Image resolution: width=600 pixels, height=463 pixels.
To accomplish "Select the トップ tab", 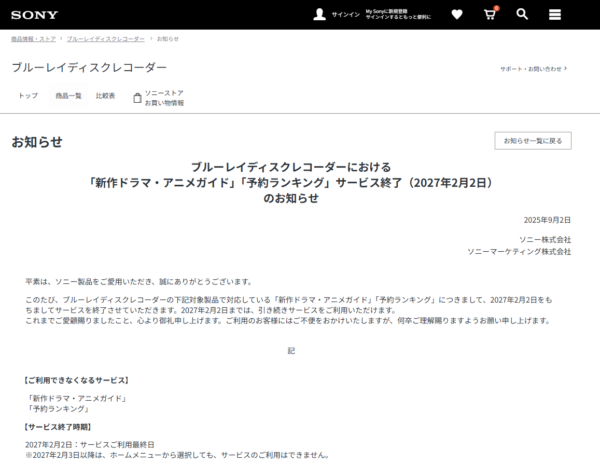I will (x=28, y=96).
